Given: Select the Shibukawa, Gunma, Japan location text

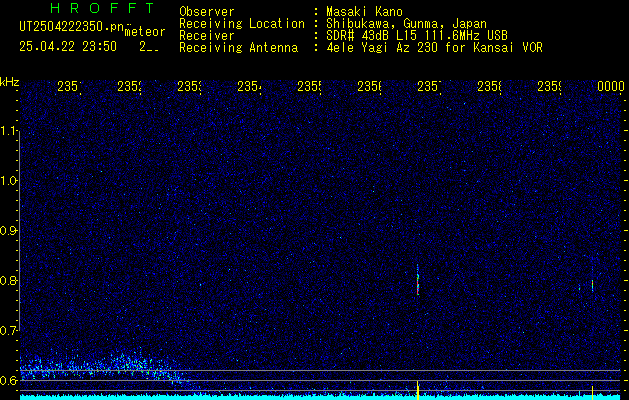Looking at the screenshot, I should click(x=406, y=24).
